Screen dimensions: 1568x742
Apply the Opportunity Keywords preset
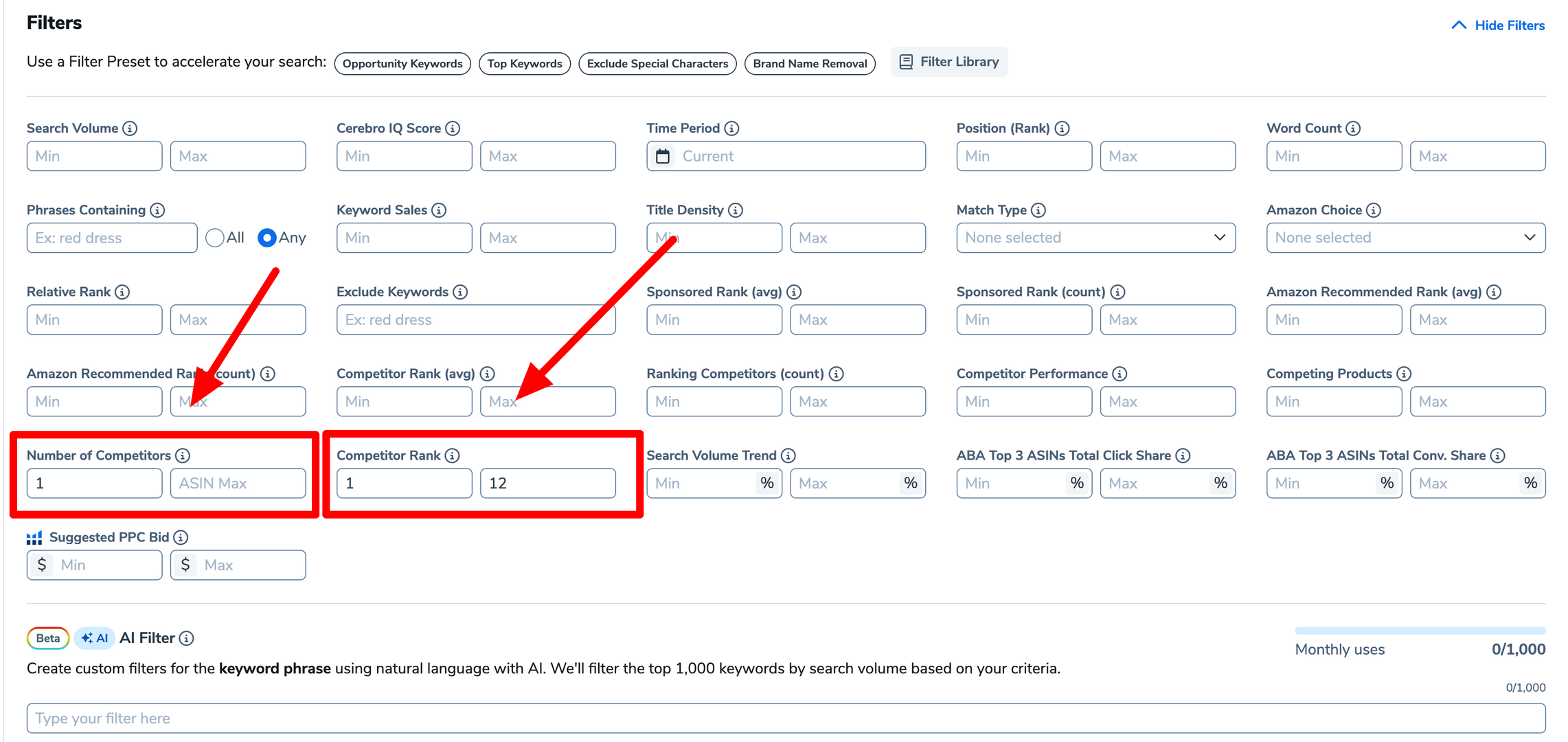402,64
